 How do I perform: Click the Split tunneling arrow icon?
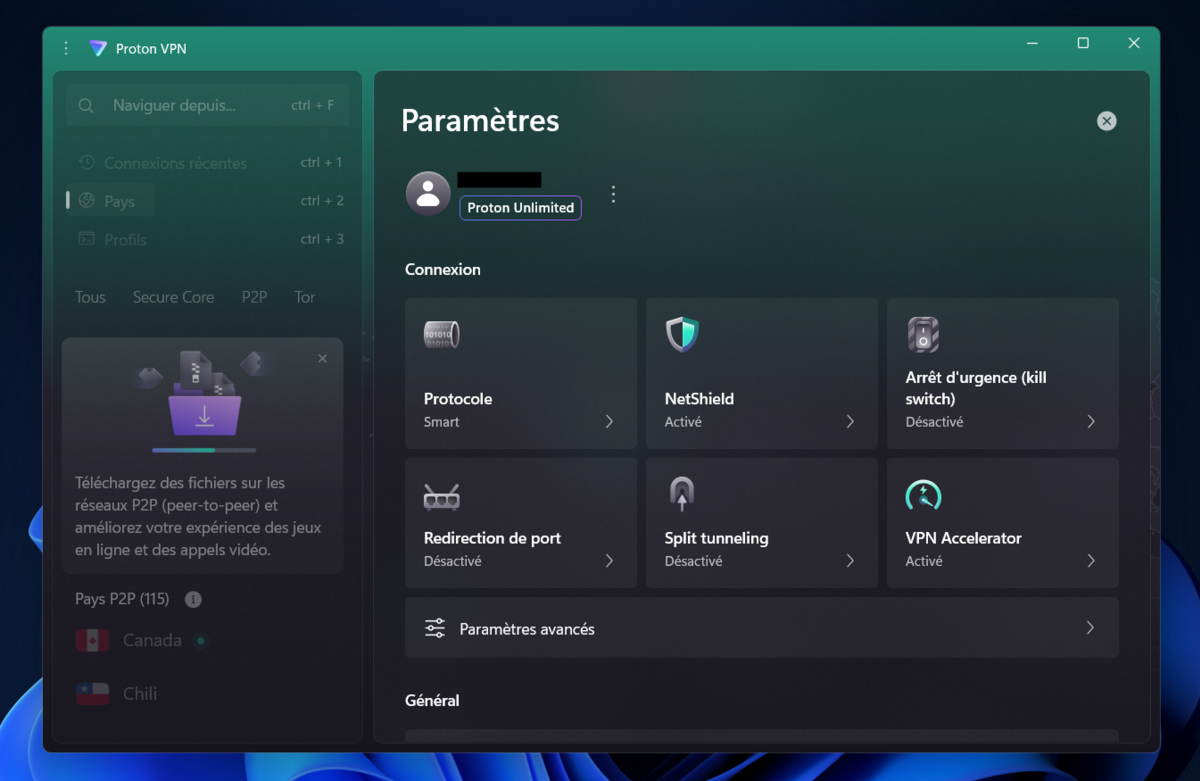click(682, 494)
